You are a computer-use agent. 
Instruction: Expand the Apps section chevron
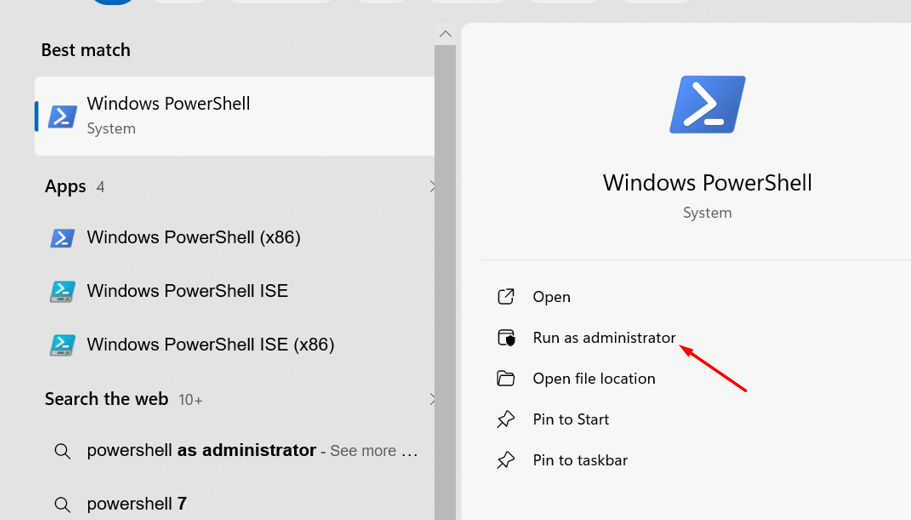click(x=432, y=187)
